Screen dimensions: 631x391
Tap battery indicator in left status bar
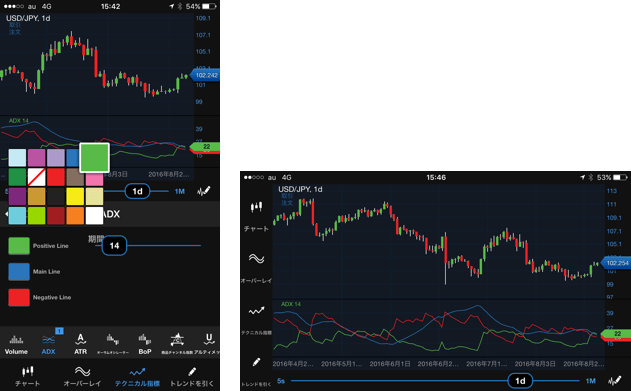point(210,6)
